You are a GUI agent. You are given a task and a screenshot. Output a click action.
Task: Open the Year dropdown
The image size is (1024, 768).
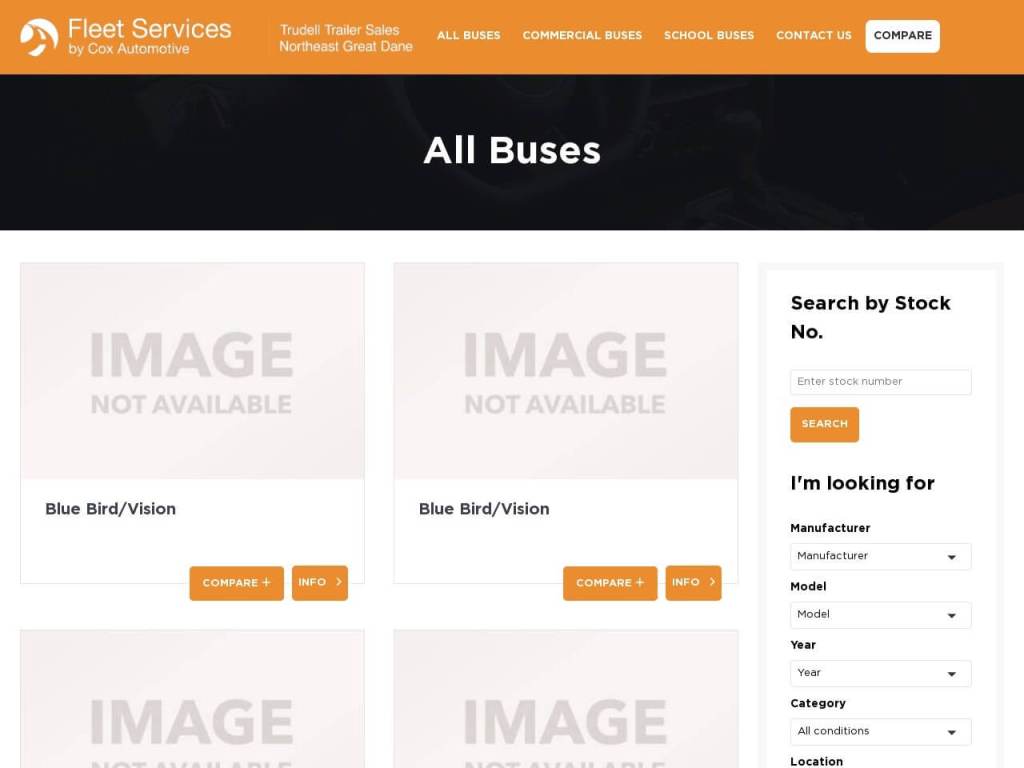click(880, 673)
